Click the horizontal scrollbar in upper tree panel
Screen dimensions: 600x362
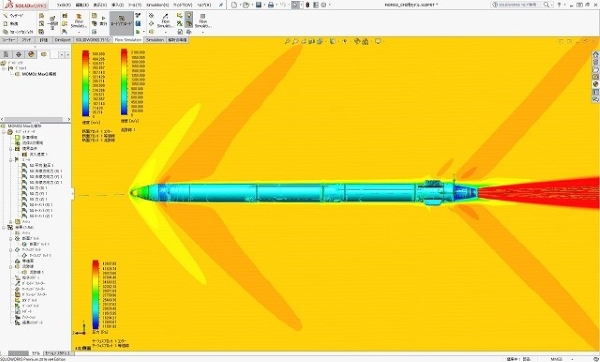[x=33, y=119]
